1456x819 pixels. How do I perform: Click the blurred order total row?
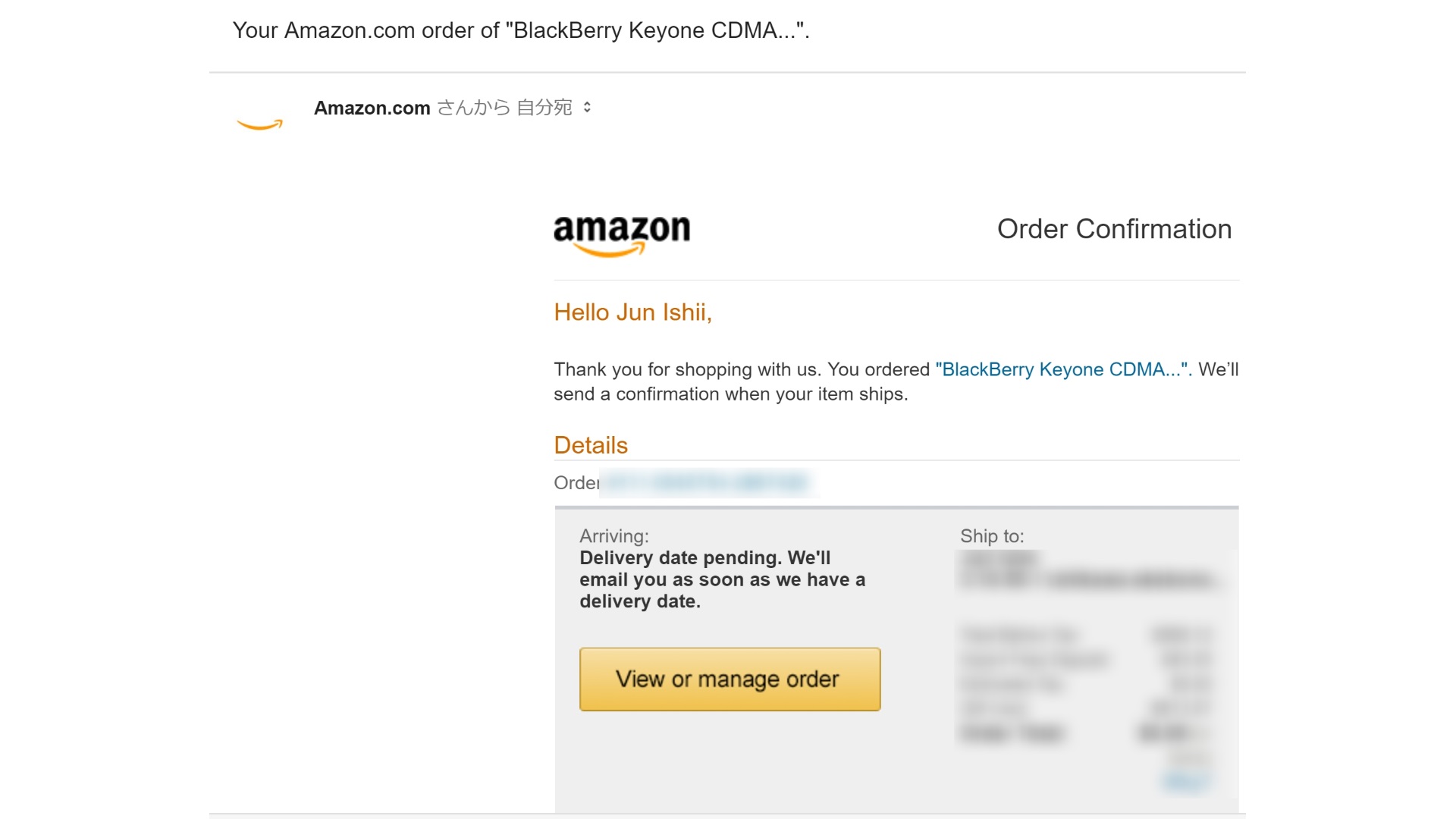point(1083,733)
